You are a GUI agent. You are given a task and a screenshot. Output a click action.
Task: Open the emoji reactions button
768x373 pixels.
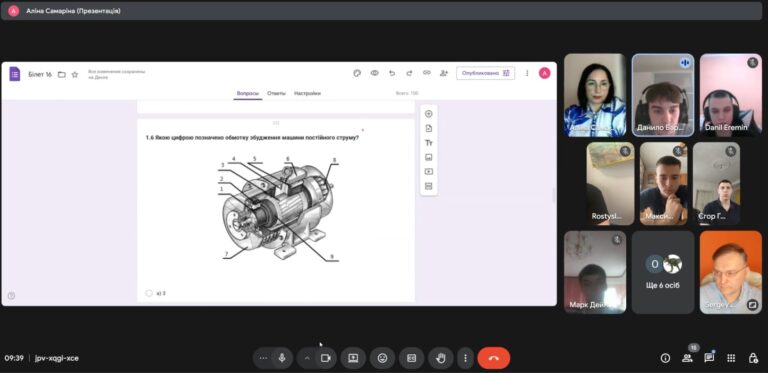click(x=383, y=358)
